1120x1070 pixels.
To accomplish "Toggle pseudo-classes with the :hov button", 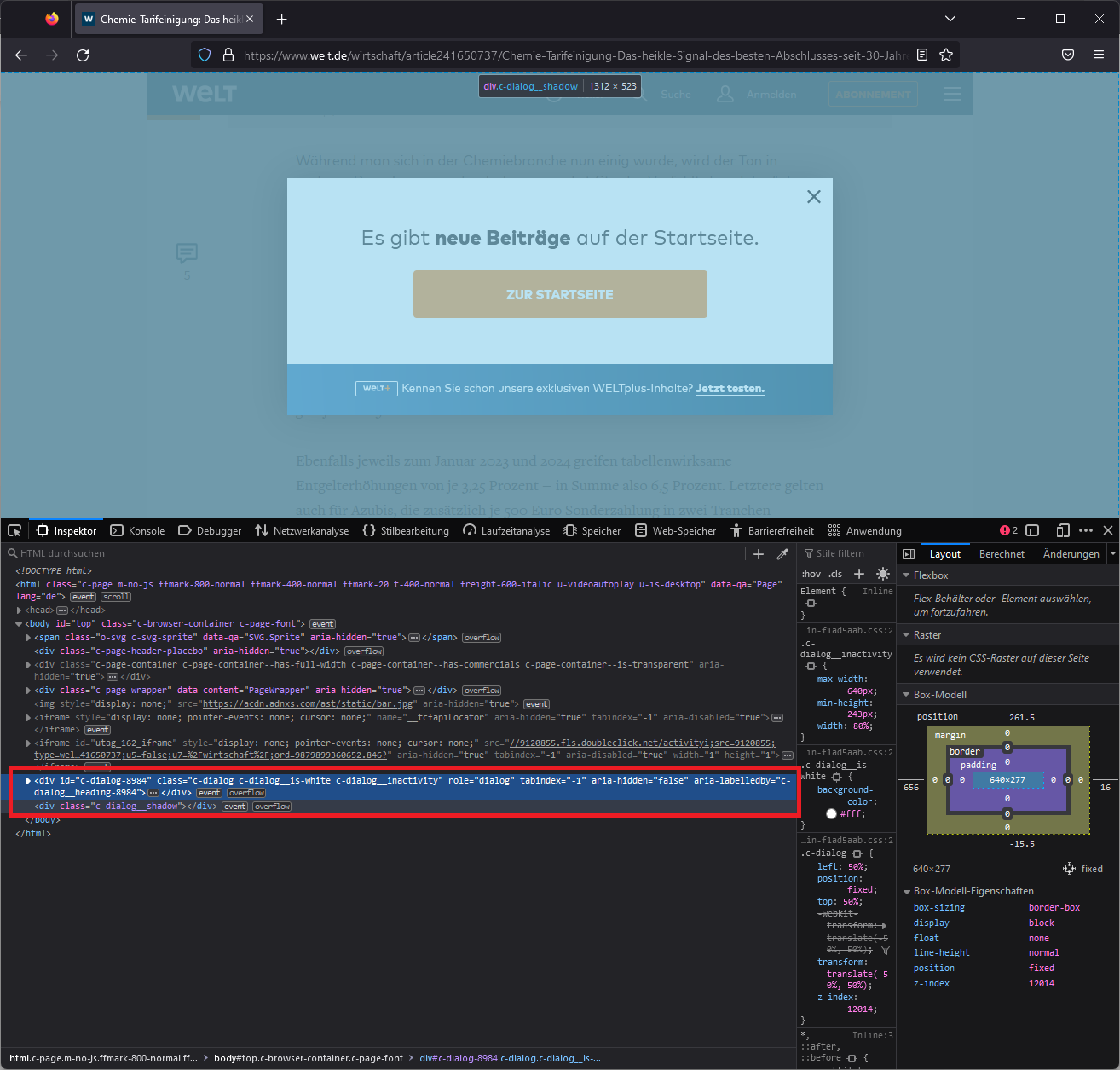I will coord(810,574).
